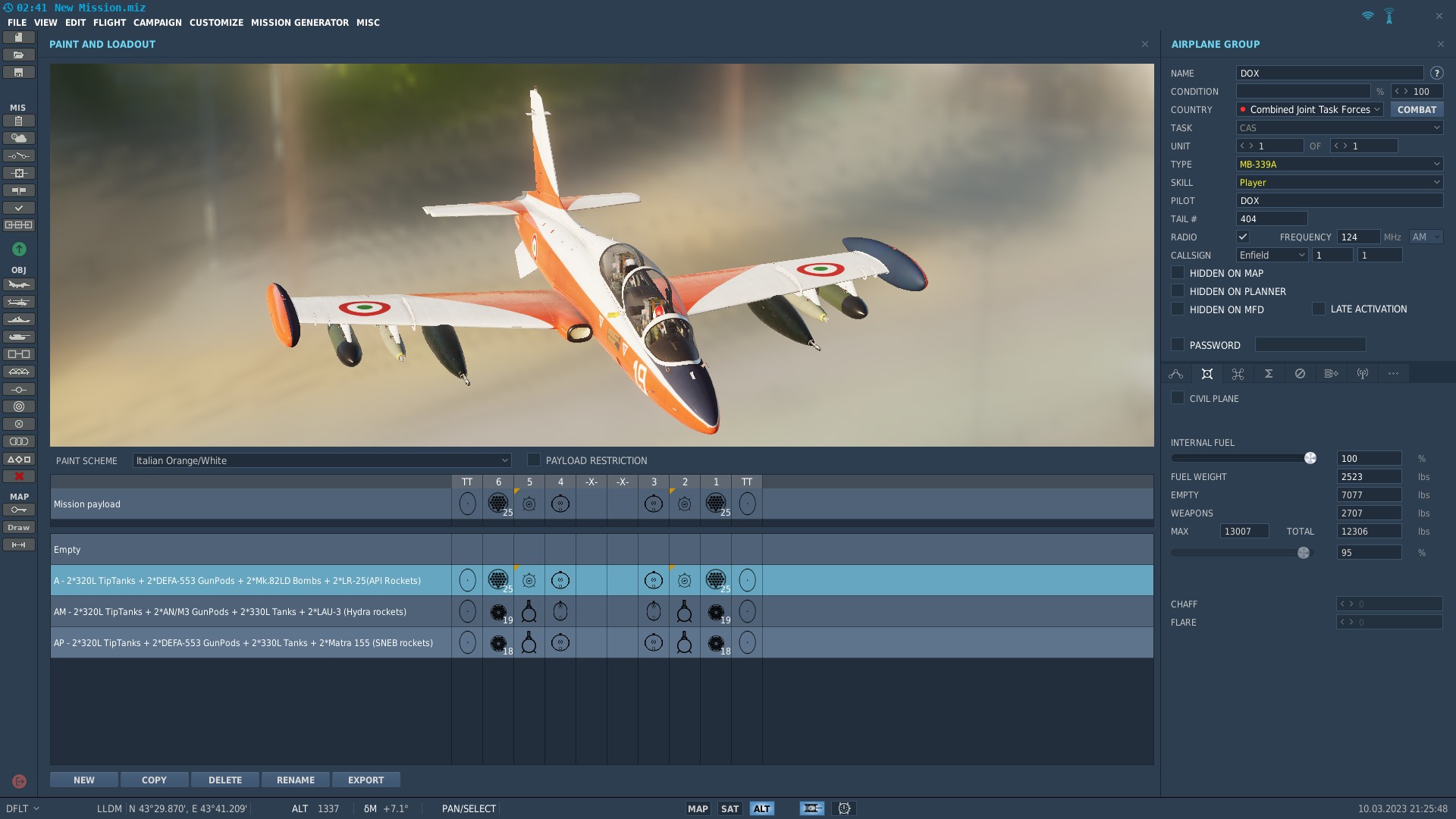This screenshot has height=819, width=1456.
Task: Open the payload tab icon in airplane group
Action: click(1207, 374)
